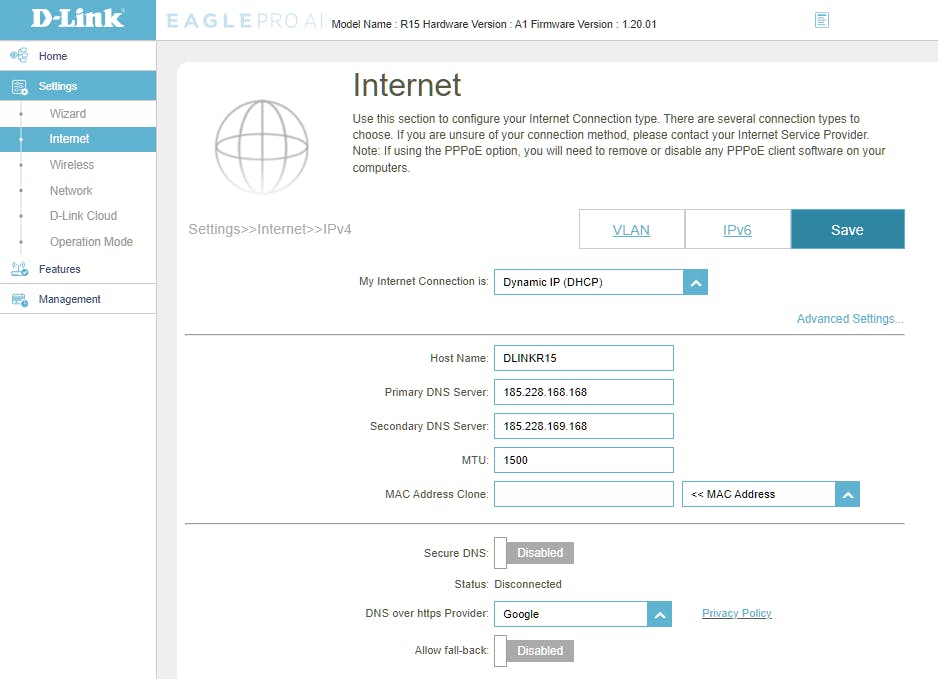Click the Host Name input field
The height and width of the screenshot is (679, 938).
[583, 358]
